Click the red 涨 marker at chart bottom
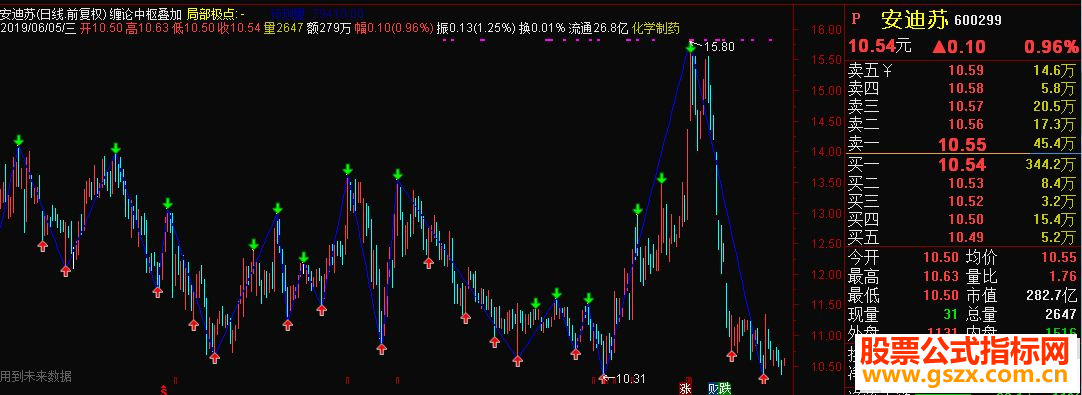 (x=685, y=388)
